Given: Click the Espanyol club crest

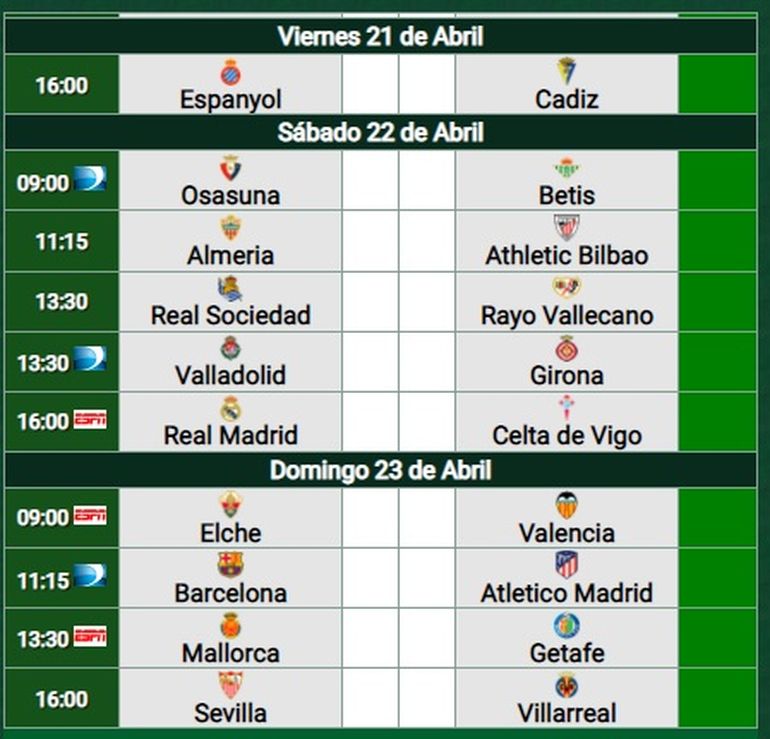Looking at the screenshot, I should 231,72.
